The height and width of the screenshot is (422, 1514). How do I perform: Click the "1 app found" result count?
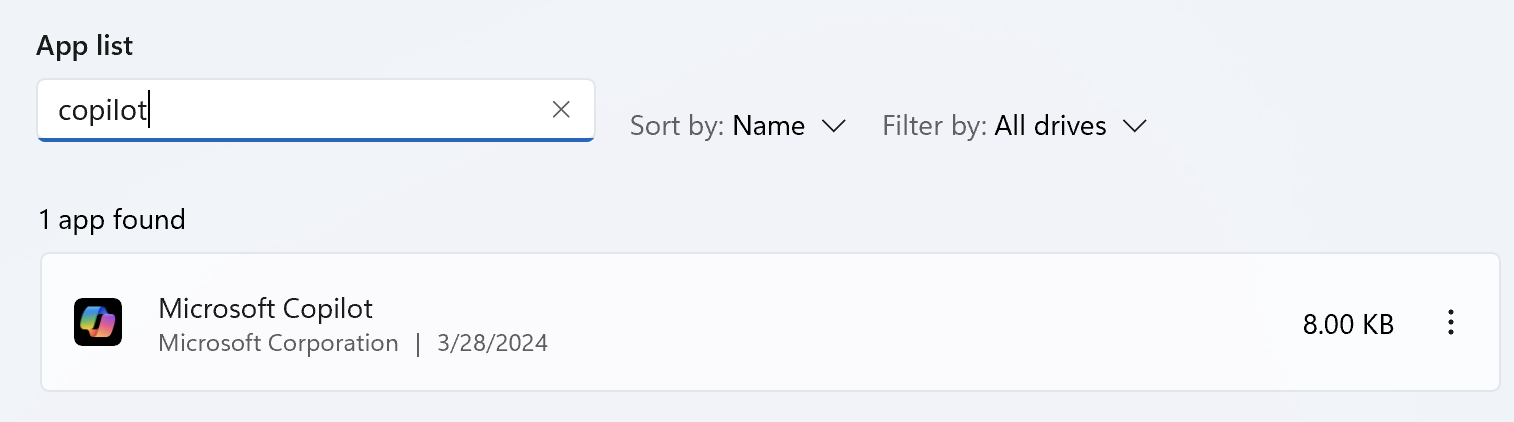pyautogui.click(x=112, y=219)
